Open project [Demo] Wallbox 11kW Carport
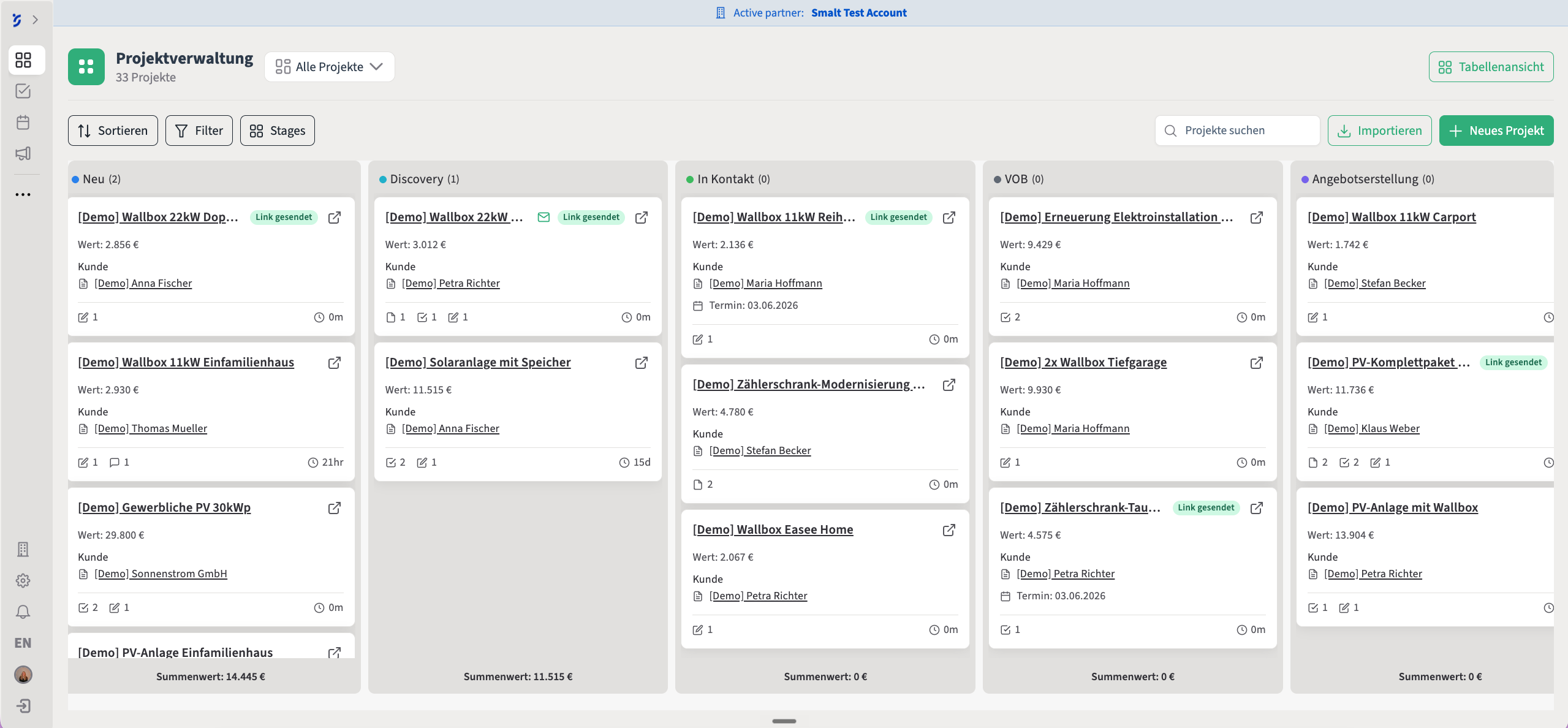The image size is (1568, 728). coord(1392,217)
